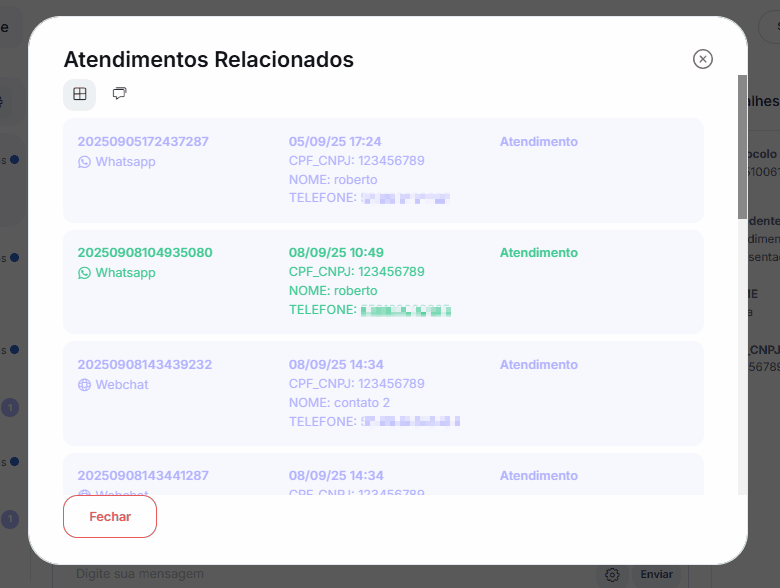This screenshot has height=588, width=780.
Task: Click the Enviar send button
Action: pos(657,575)
